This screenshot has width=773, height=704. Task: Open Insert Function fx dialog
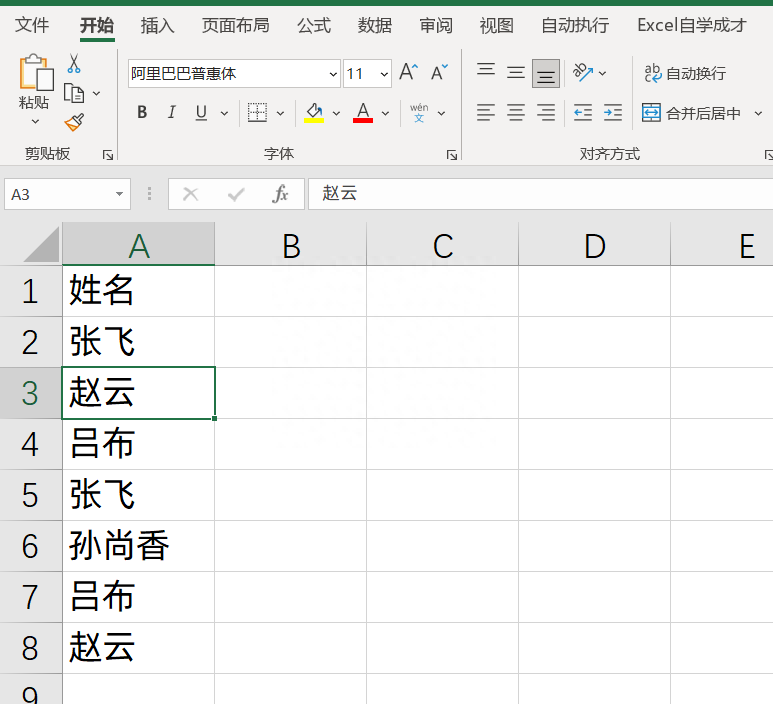(x=280, y=194)
